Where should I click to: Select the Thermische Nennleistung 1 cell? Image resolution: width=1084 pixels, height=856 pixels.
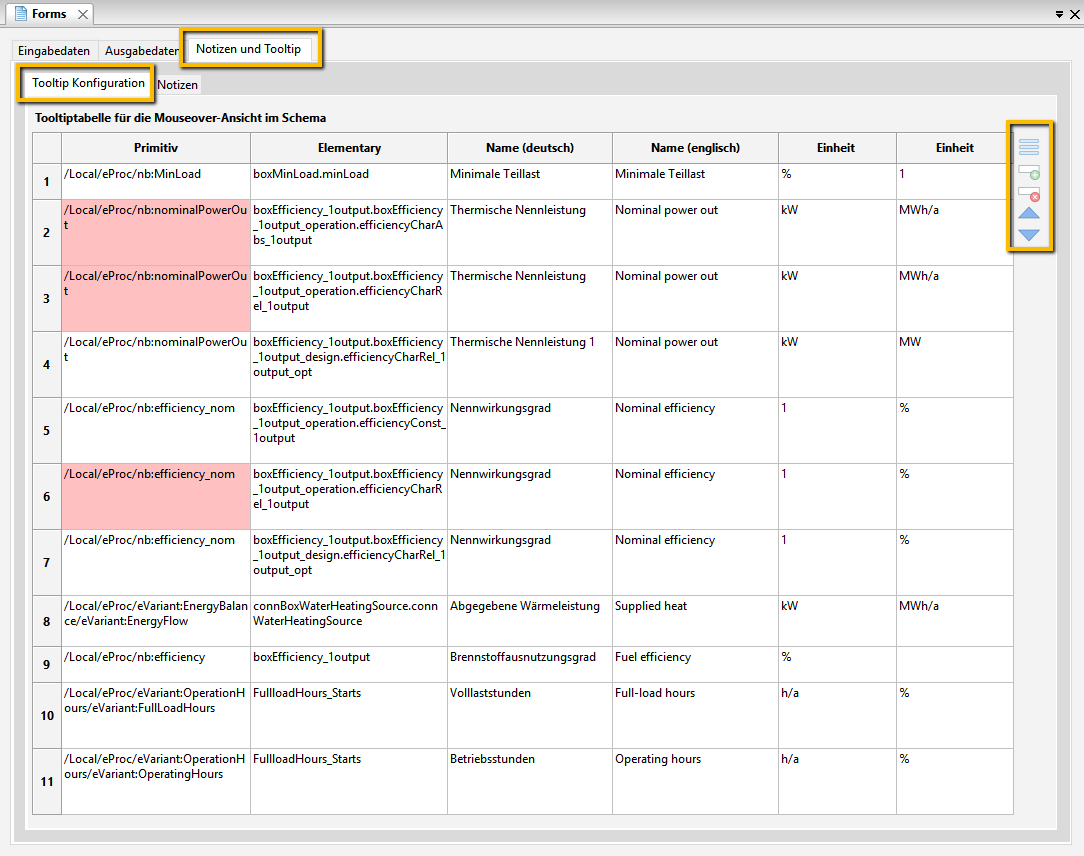530,364
